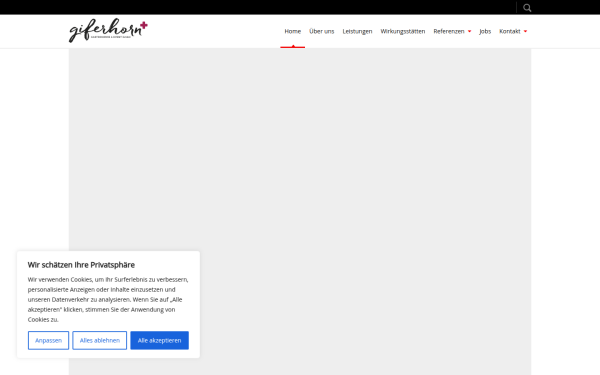
Task: Click the Anpassen cookie button
Action: 48,340
